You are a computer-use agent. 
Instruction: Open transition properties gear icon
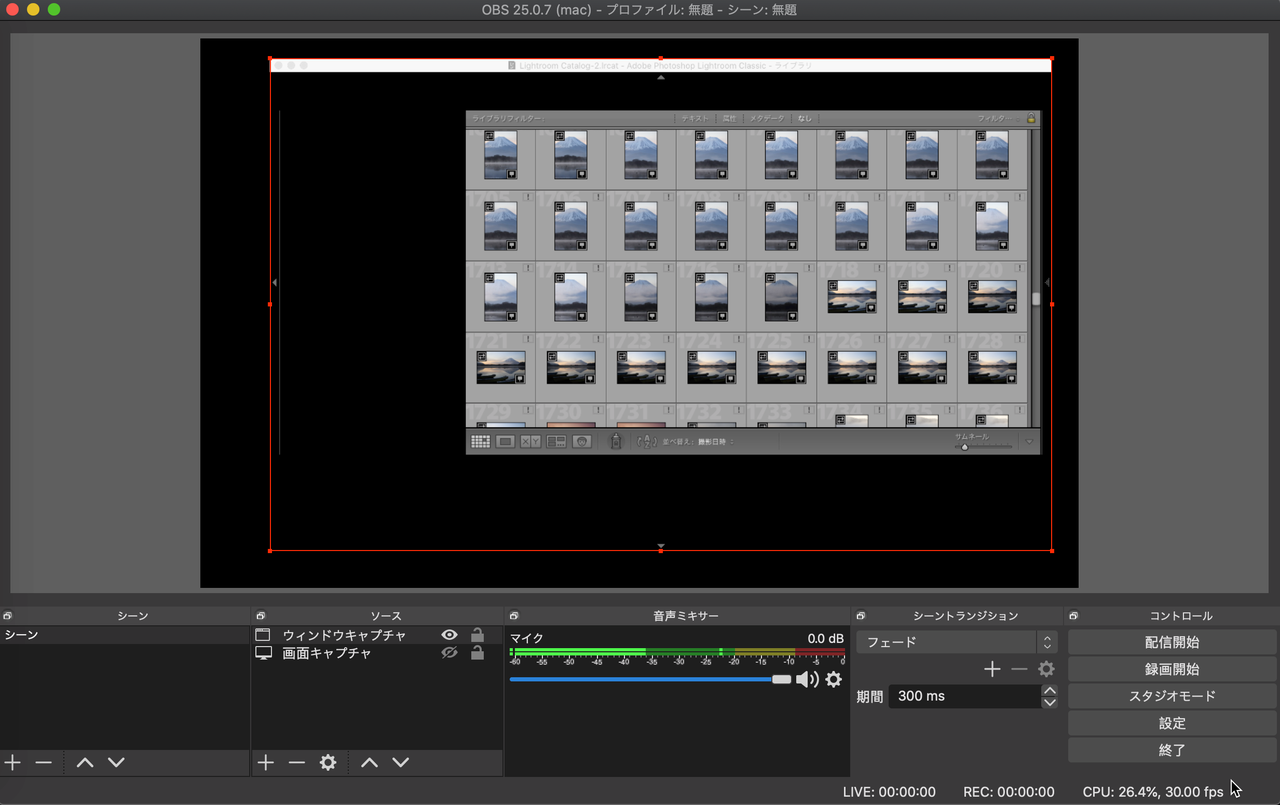[1046, 669]
